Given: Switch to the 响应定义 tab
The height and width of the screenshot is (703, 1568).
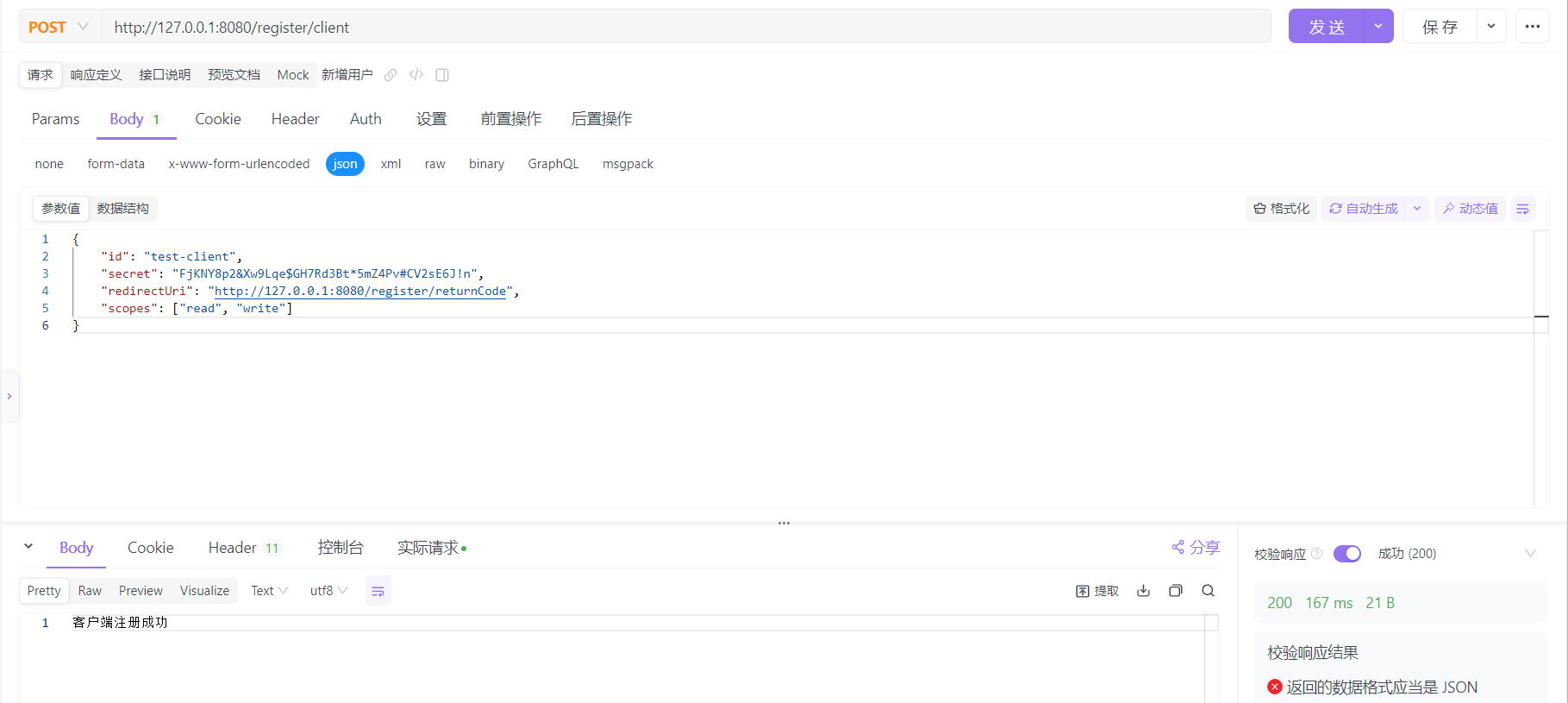Looking at the screenshot, I should pyautogui.click(x=96, y=75).
